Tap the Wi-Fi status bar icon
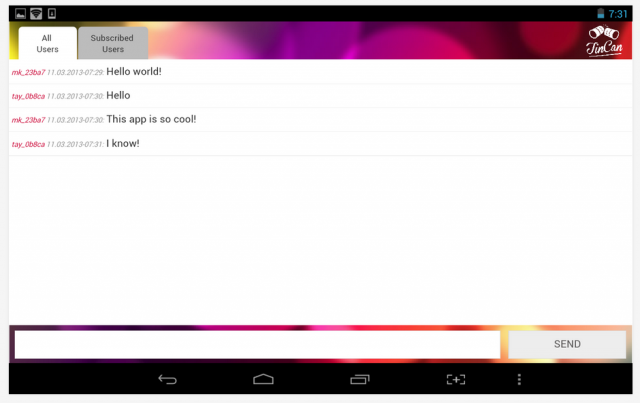Viewport: 640px width, 403px height. 36,14
